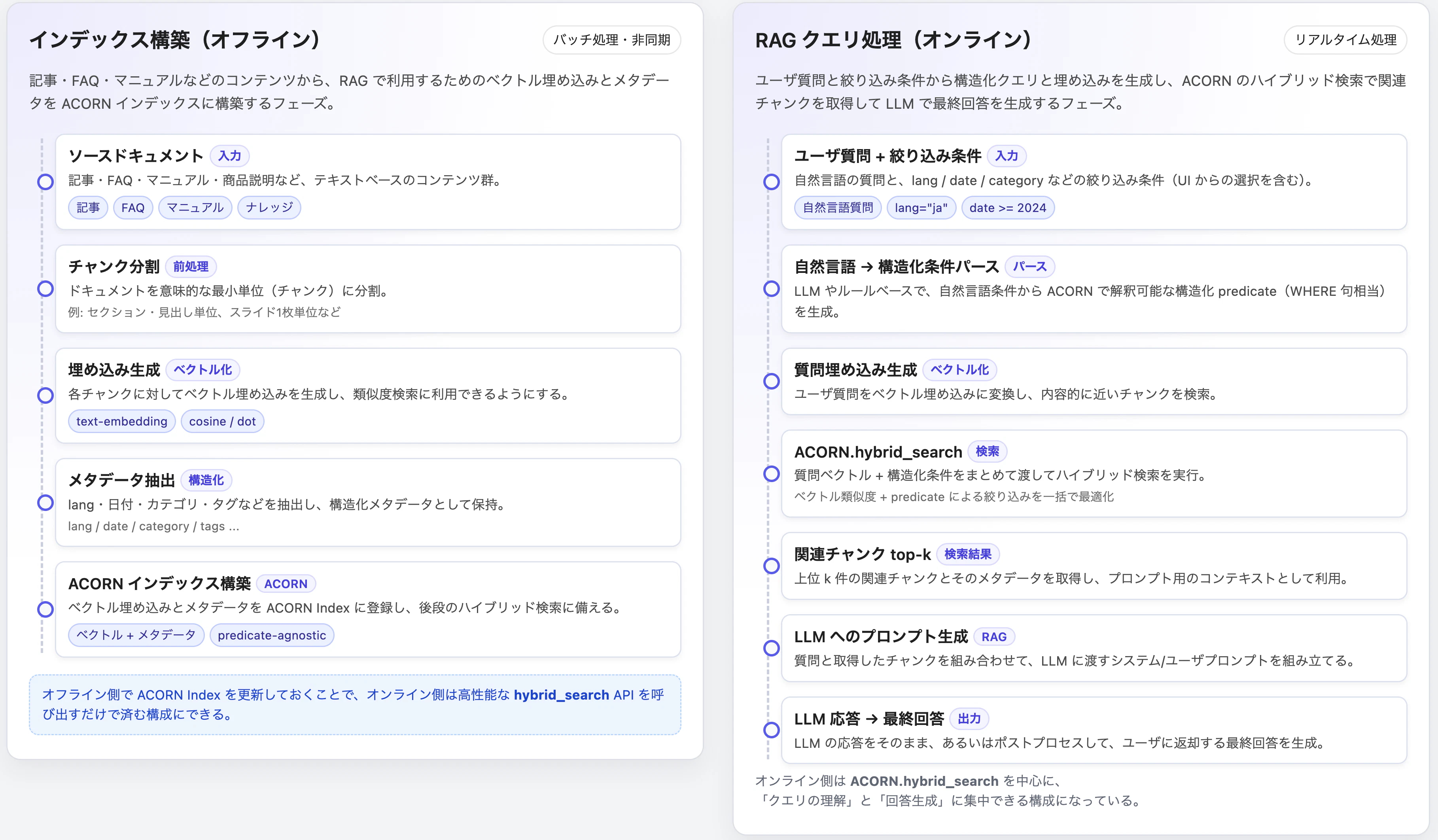The height and width of the screenshot is (840, 1438).
Task: Click the timeline dot for ACORN インデックス構築
Action: [45, 609]
